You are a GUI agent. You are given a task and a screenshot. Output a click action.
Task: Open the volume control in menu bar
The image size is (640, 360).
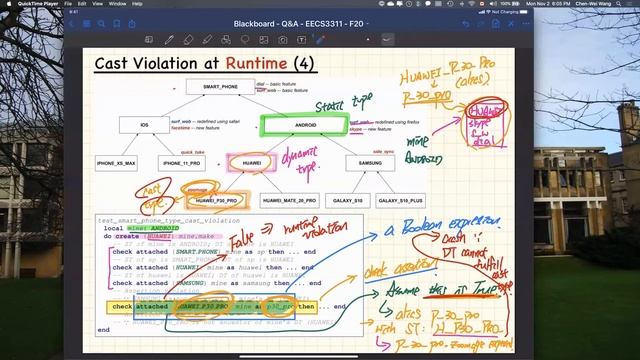tap(493, 4)
